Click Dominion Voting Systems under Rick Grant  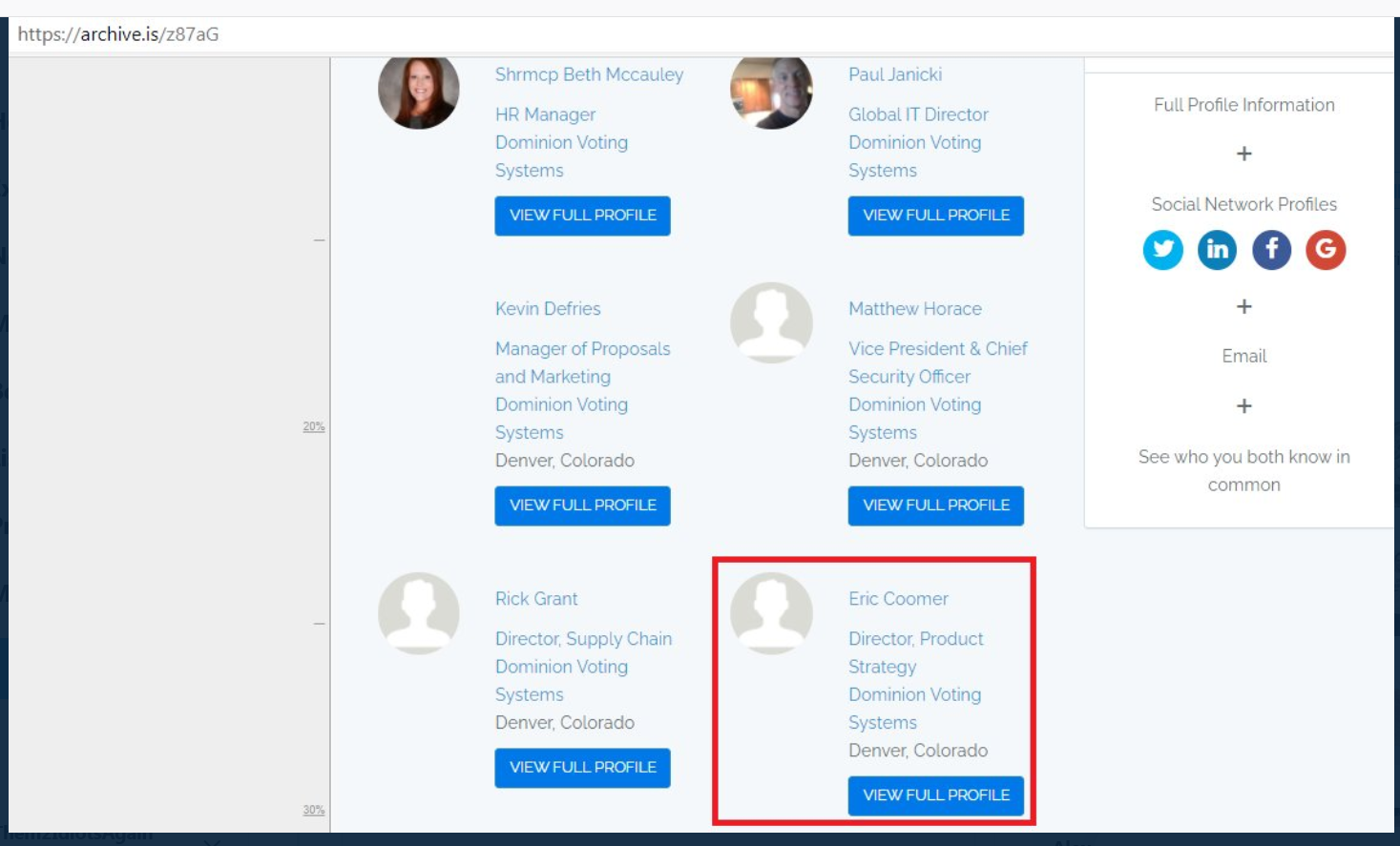561,681
